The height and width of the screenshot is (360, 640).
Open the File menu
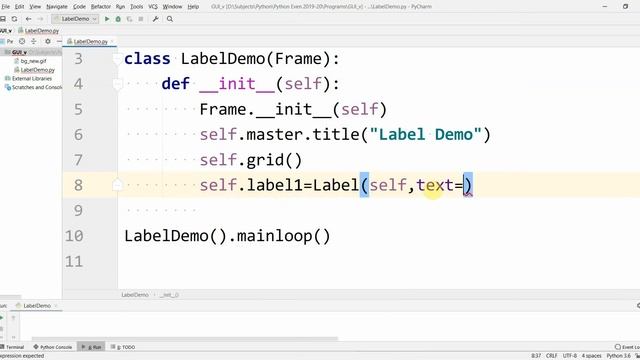click(x=5, y=7)
